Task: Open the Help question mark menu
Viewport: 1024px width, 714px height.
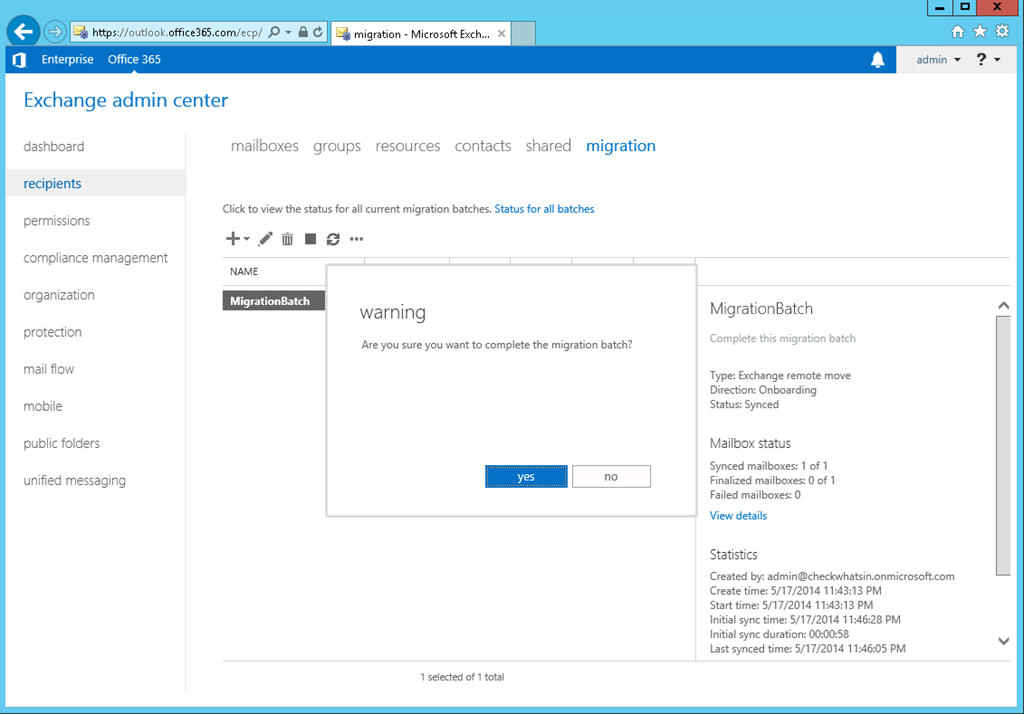Action: [x=988, y=59]
